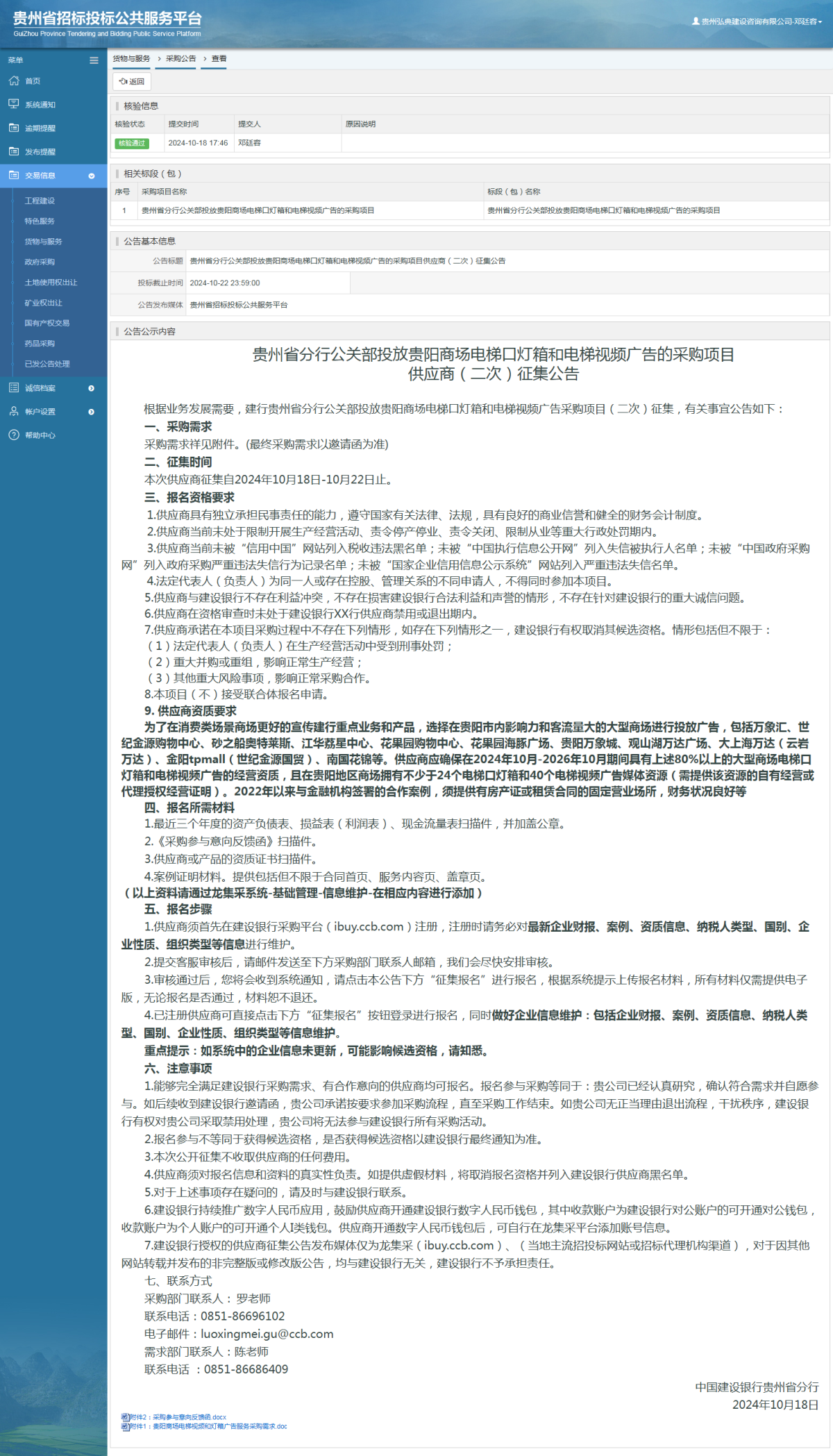This screenshot has width=833, height=1456.
Task: Open 货物与服务 submenu item in sidebar
Action: (x=43, y=242)
